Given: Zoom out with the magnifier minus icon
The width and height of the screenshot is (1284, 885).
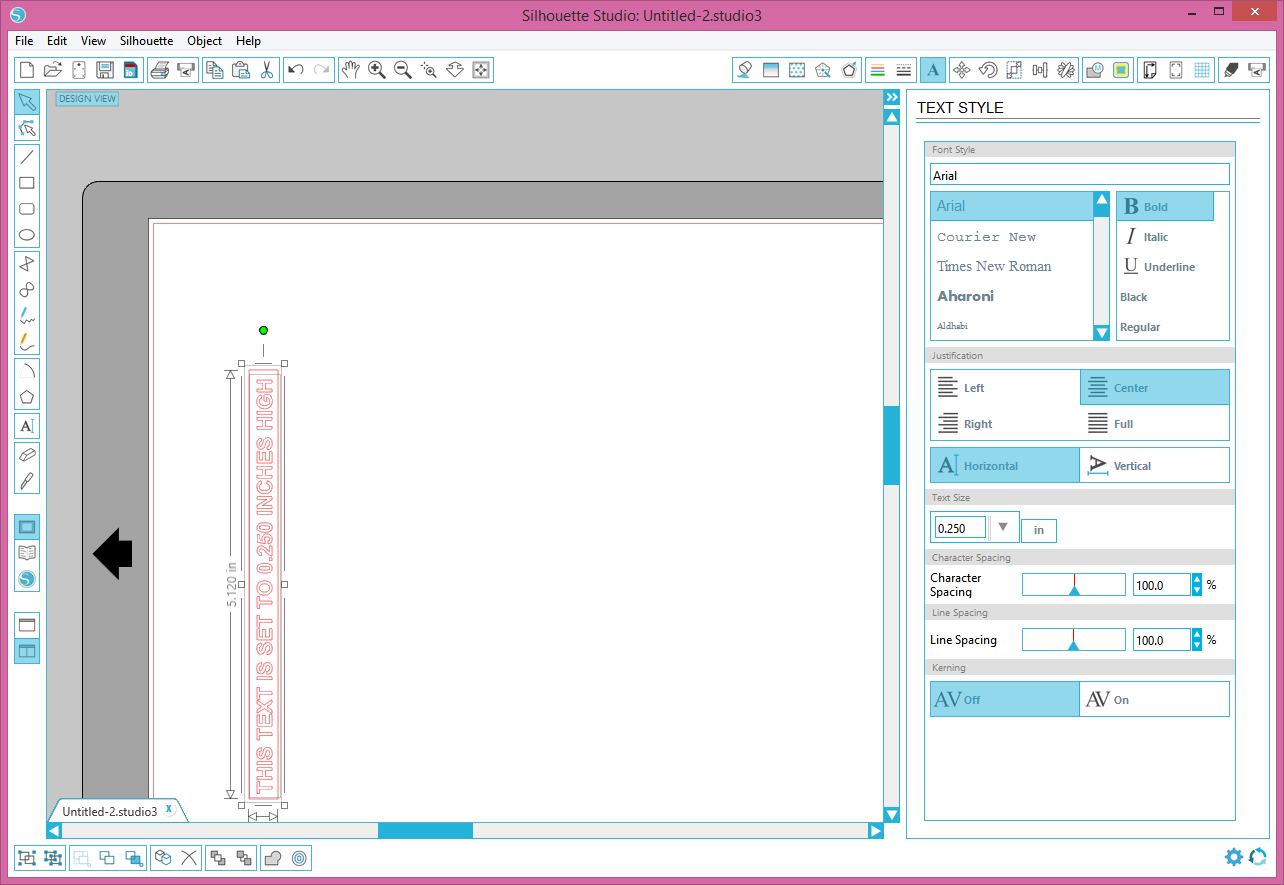Looking at the screenshot, I should [402, 70].
